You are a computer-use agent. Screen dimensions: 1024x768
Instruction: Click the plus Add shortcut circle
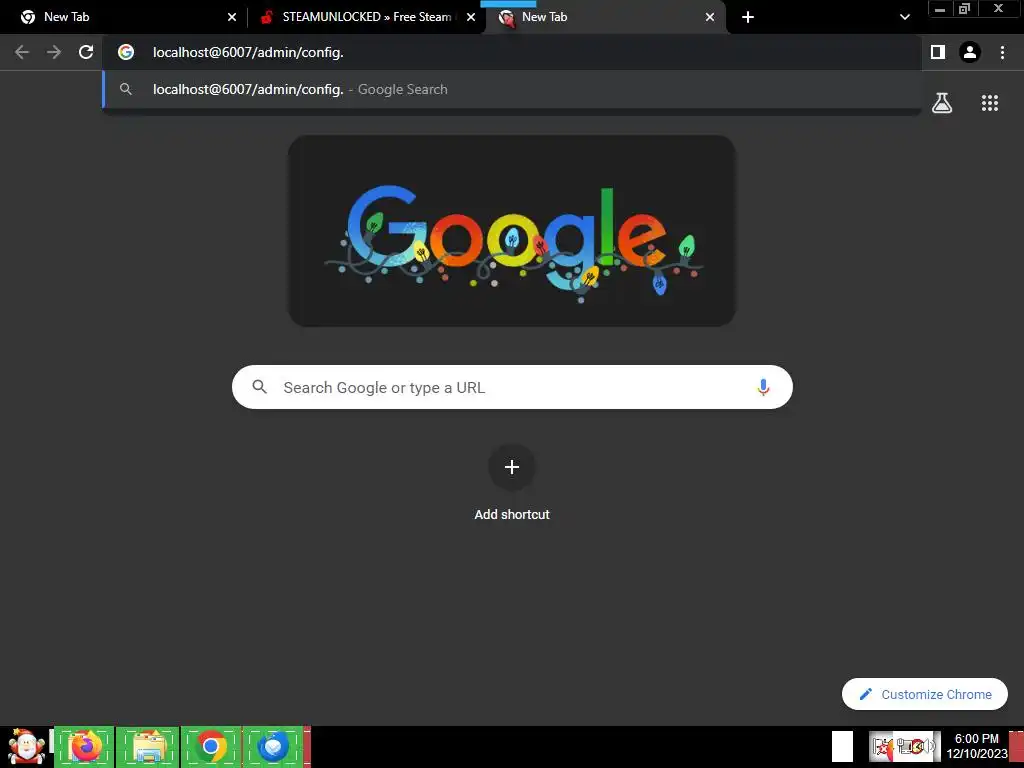click(512, 467)
